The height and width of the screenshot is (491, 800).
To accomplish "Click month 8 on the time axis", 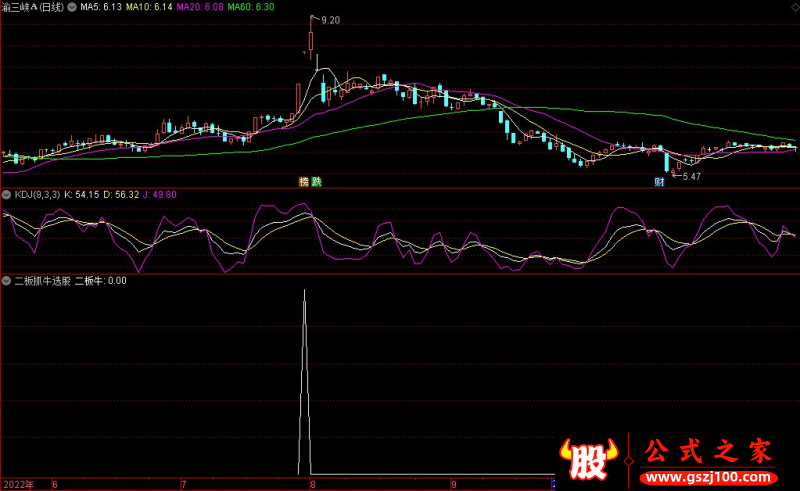I will pyautogui.click(x=313, y=484).
